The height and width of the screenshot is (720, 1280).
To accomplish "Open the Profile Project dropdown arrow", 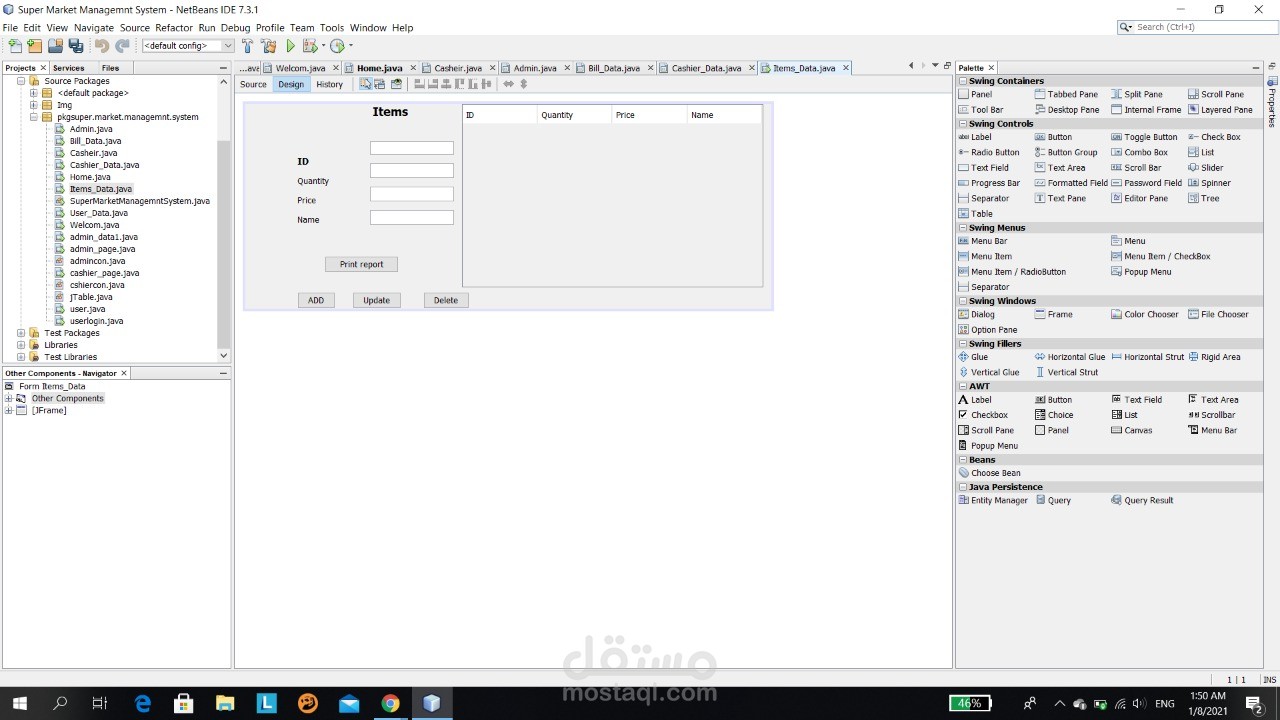I will [350, 46].
